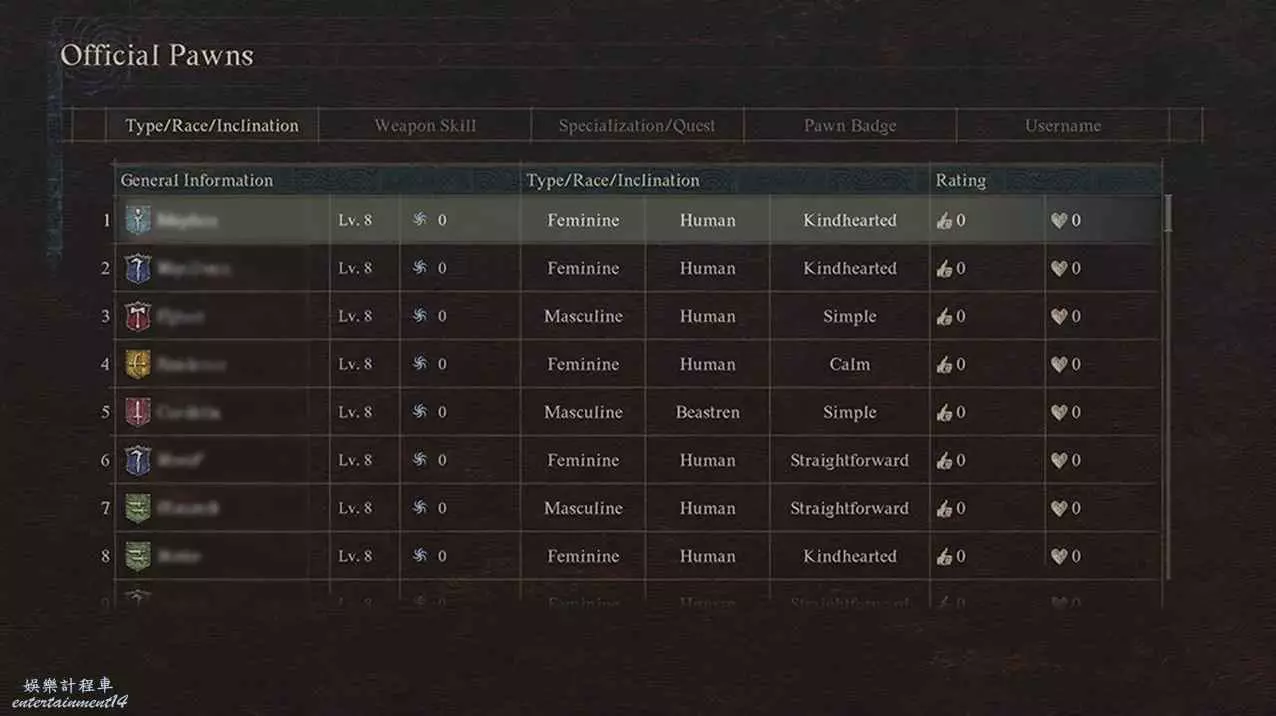
Task: Open the Specialization/Quest tab
Action: coord(637,126)
